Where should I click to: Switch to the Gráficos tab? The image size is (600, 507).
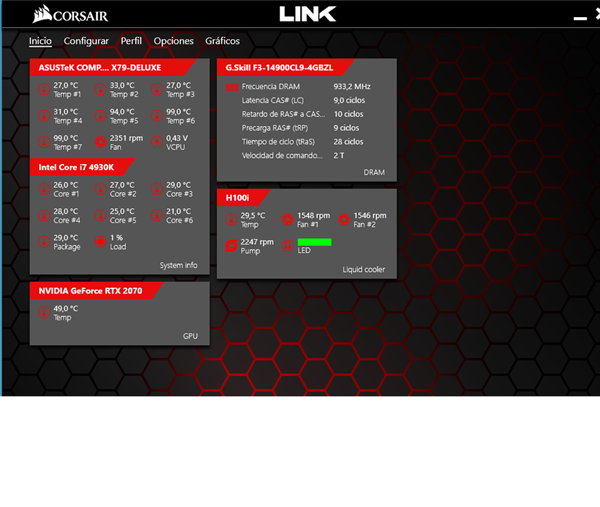click(222, 41)
